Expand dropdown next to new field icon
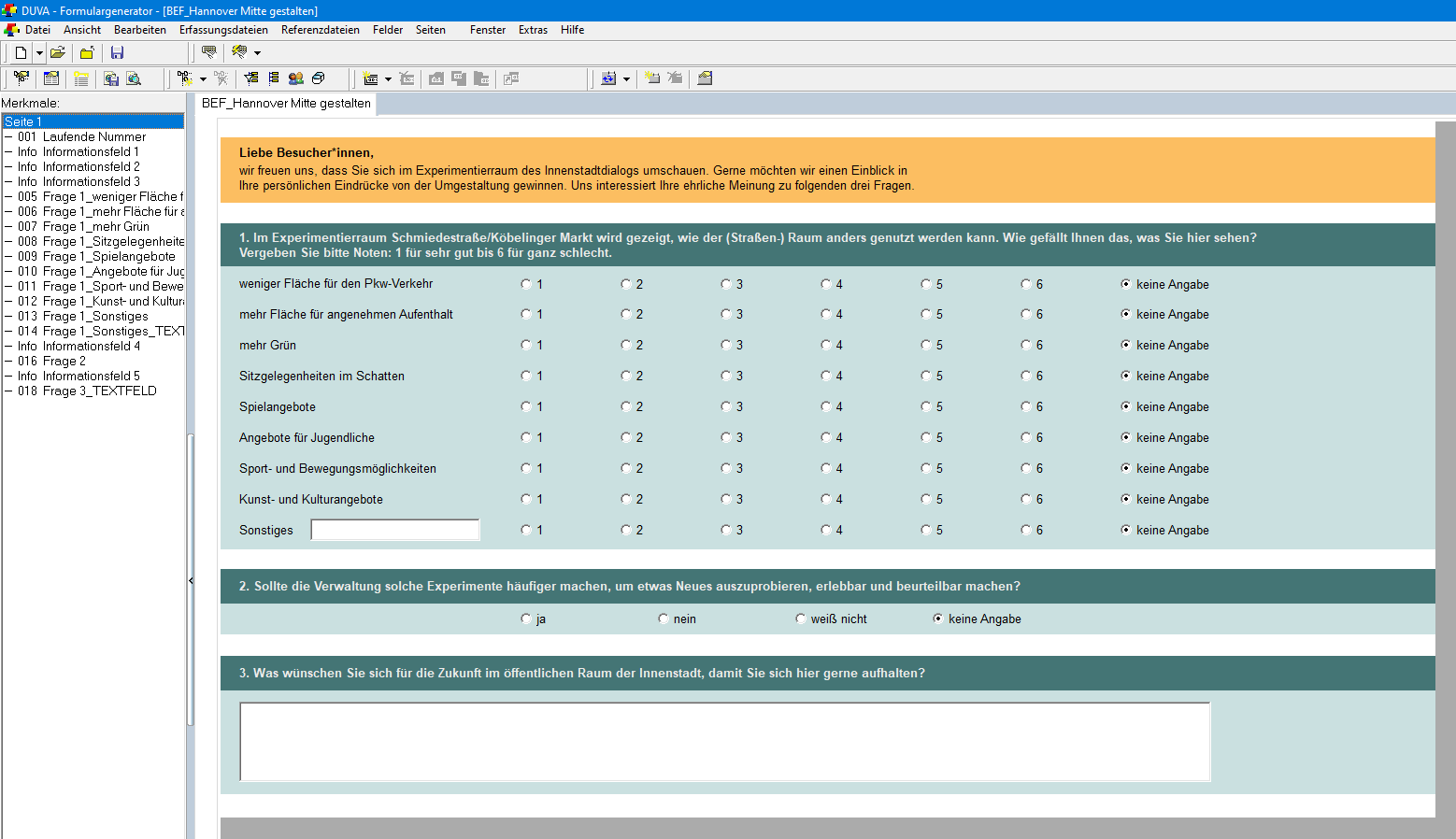 (388, 79)
